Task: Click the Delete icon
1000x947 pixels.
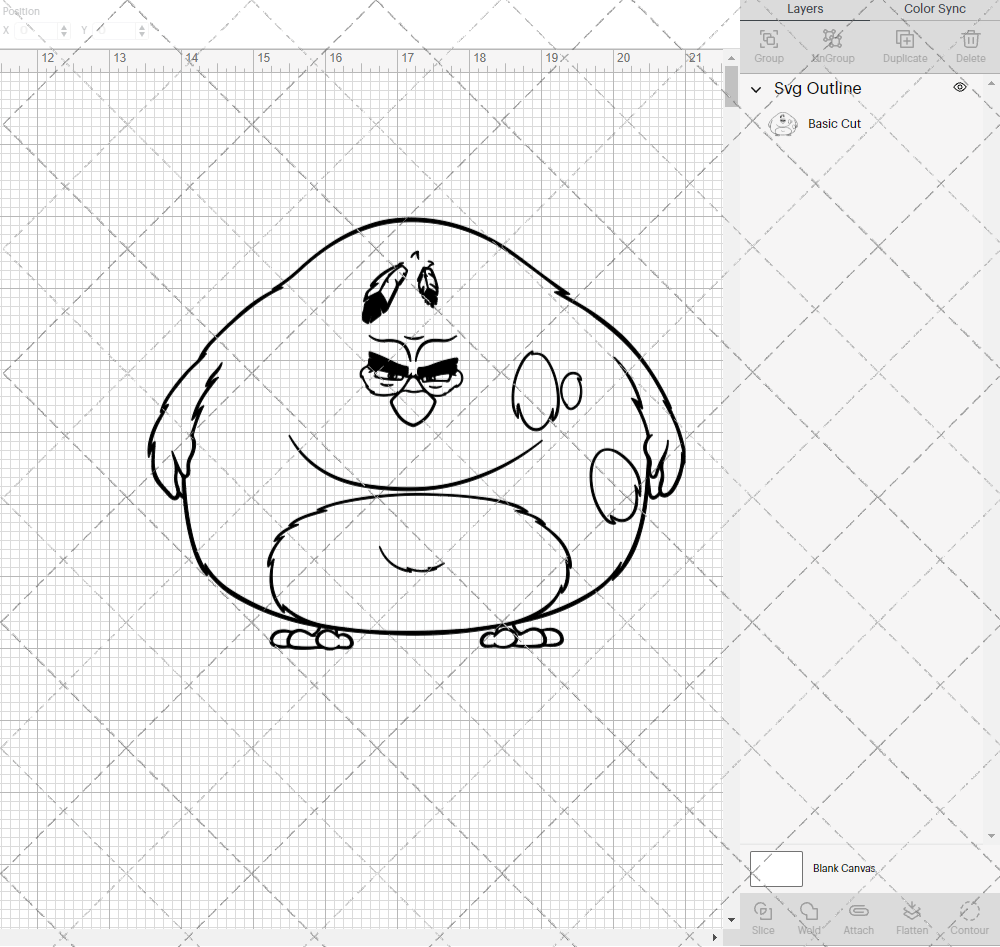Action: point(969,40)
